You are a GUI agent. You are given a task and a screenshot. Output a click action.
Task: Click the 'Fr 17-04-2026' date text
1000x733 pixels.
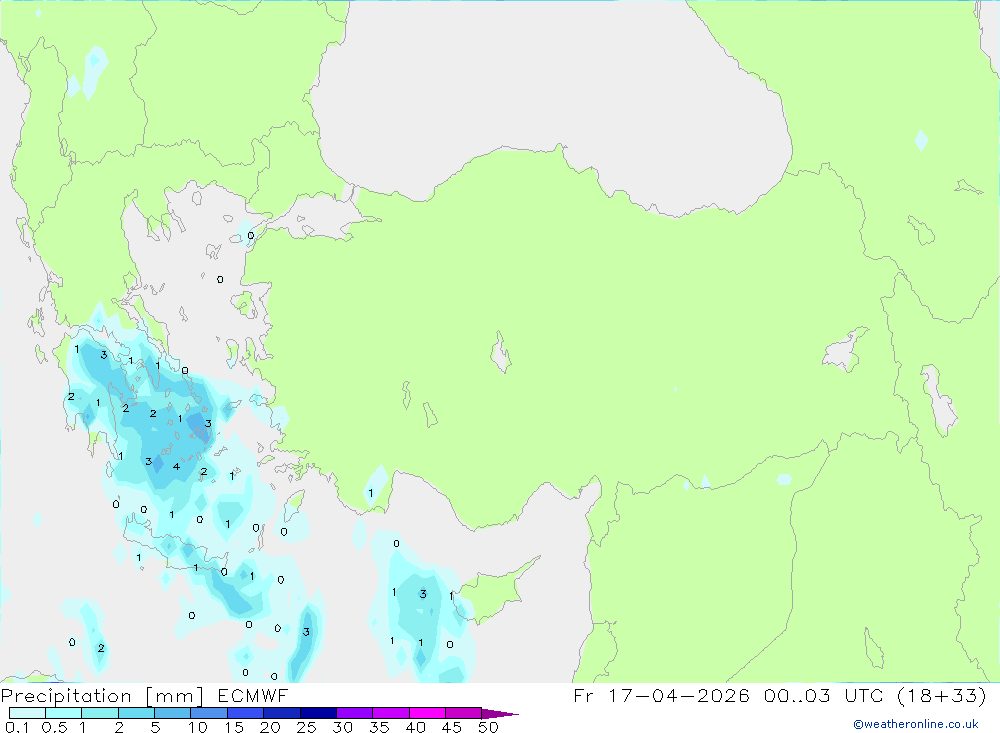tap(661, 696)
